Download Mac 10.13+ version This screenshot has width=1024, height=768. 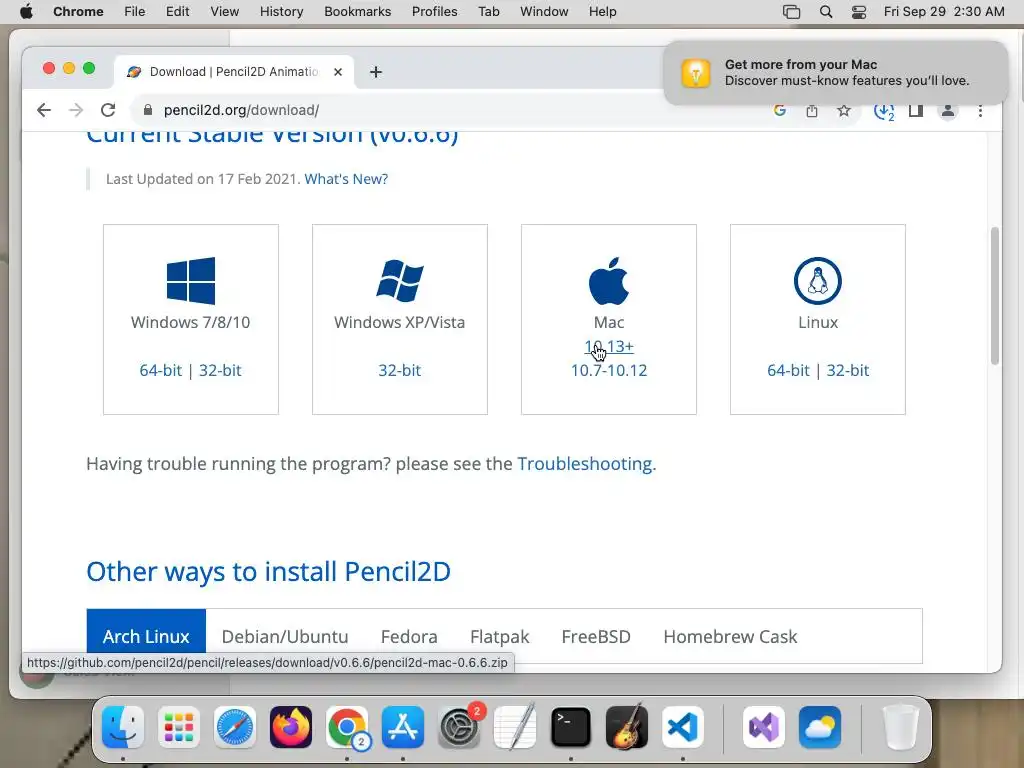point(609,347)
